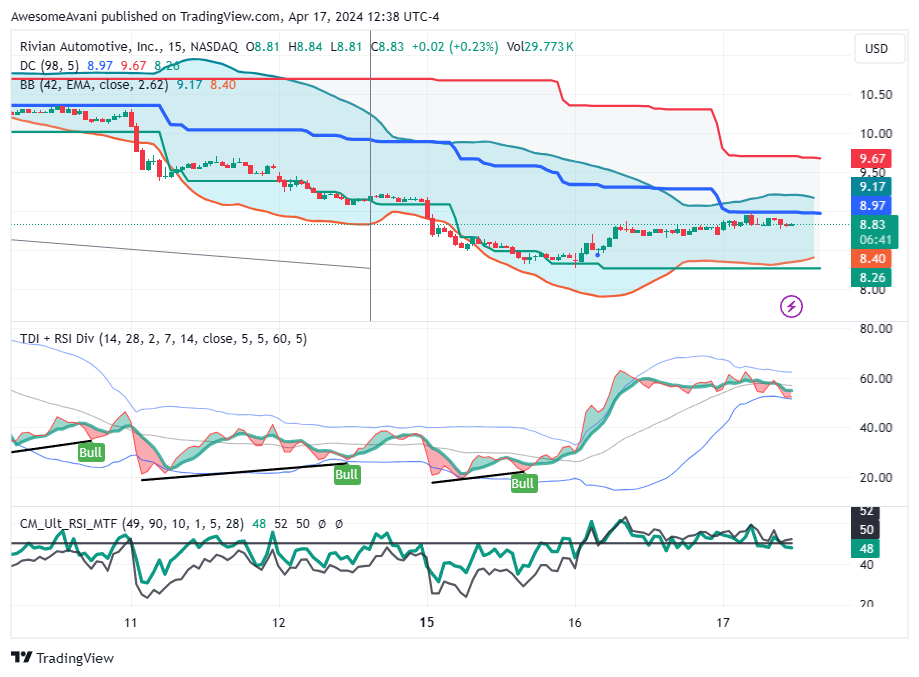Click date 12 on the time axis
The width and height of the screenshot is (919, 677).
[x=278, y=622]
